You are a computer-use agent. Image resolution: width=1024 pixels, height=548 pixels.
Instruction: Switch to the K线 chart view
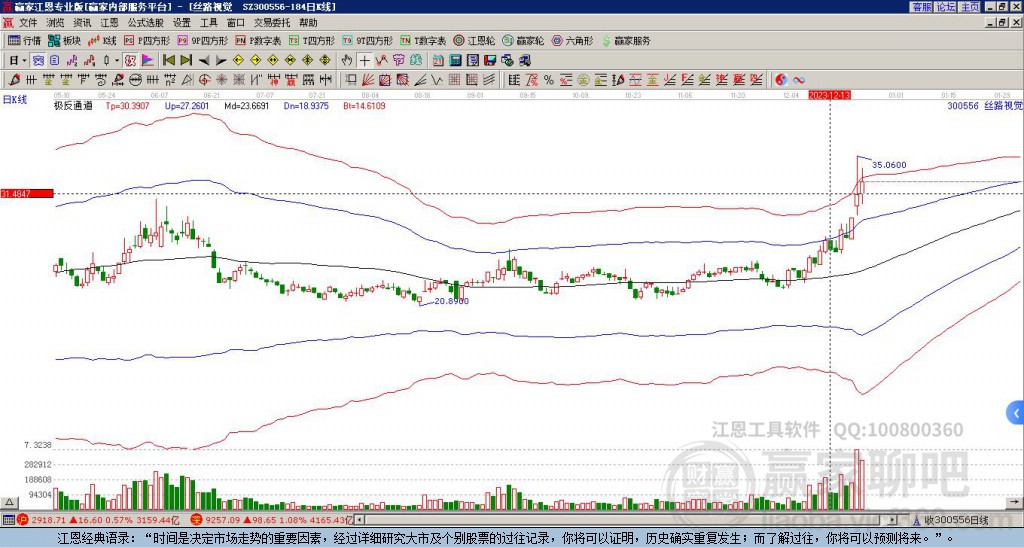tap(103, 40)
